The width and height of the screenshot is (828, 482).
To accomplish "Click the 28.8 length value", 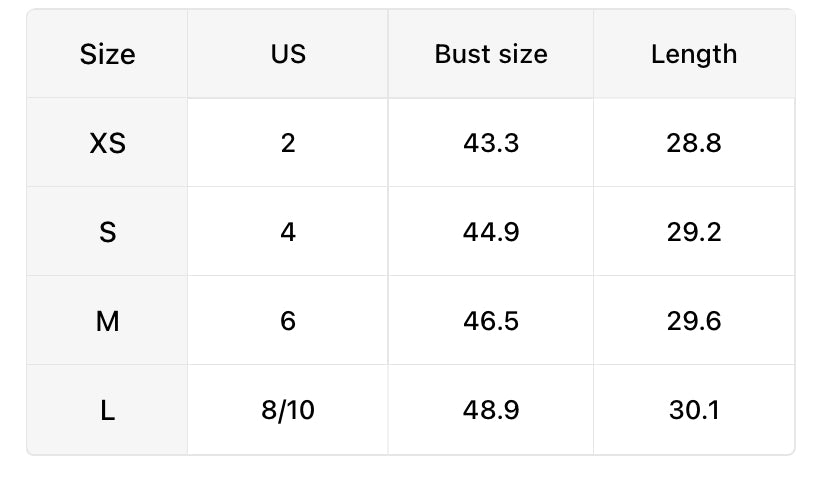I will (694, 143).
